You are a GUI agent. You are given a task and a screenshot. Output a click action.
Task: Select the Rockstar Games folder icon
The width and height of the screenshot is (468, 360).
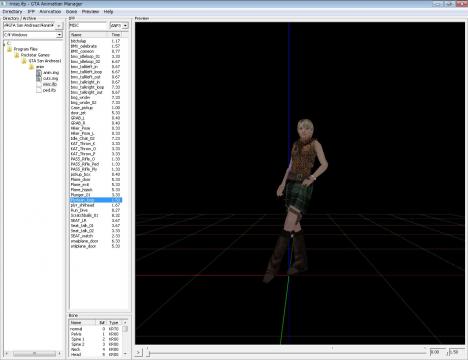[17, 55]
